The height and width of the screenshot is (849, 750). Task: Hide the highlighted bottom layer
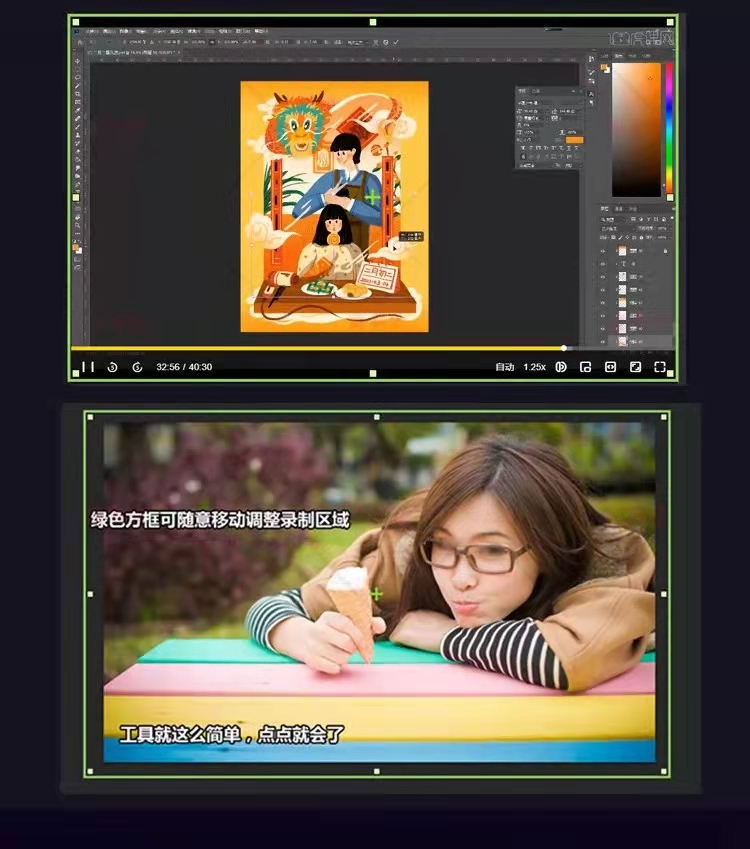pos(603,342)
